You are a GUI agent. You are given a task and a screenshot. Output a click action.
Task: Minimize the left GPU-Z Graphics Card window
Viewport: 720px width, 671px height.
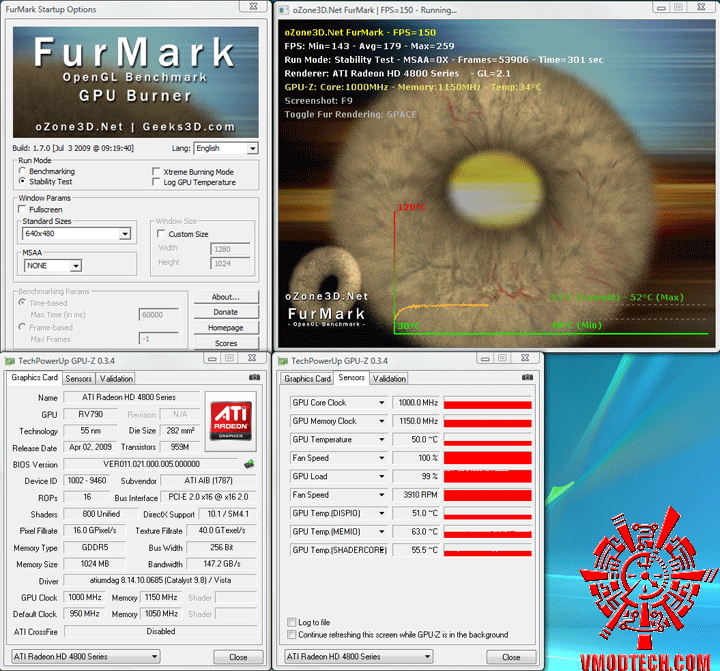(x=212, y=358)
